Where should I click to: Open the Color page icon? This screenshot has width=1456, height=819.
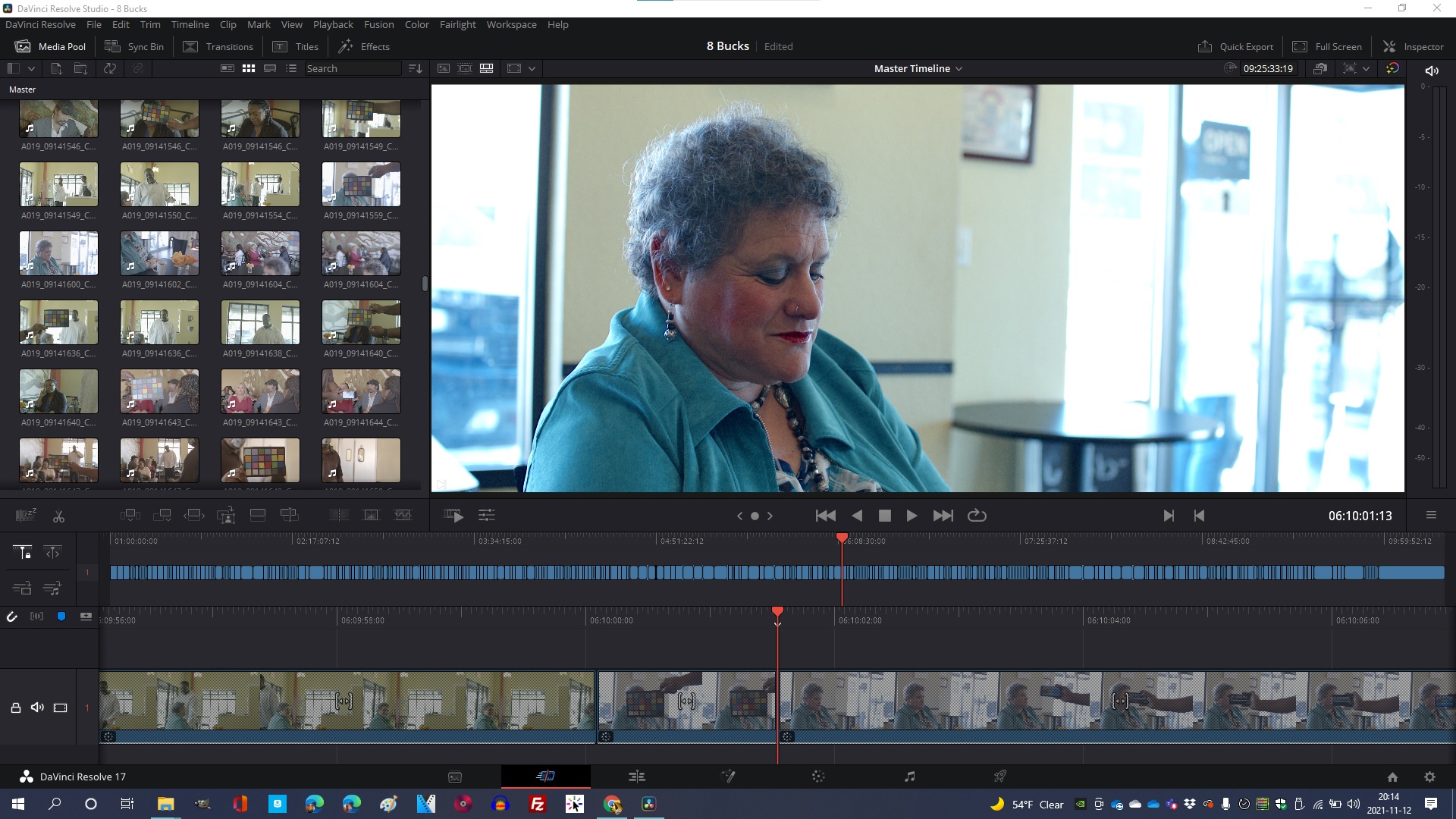817,777
